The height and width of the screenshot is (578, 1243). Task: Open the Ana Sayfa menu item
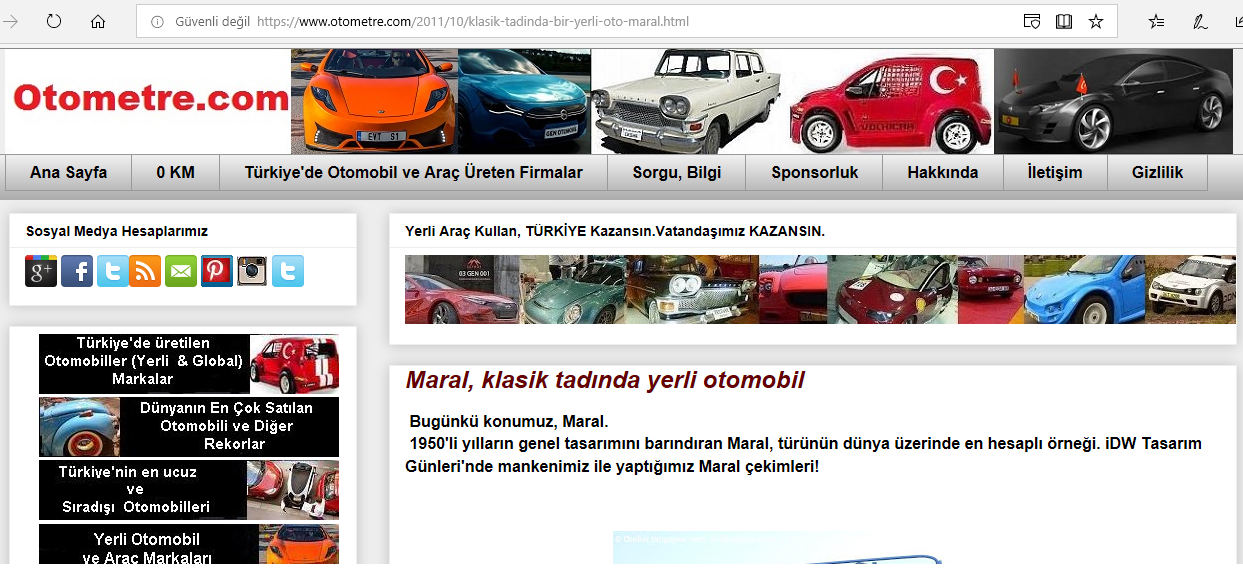pyautogui.click(x=68, y=172)
